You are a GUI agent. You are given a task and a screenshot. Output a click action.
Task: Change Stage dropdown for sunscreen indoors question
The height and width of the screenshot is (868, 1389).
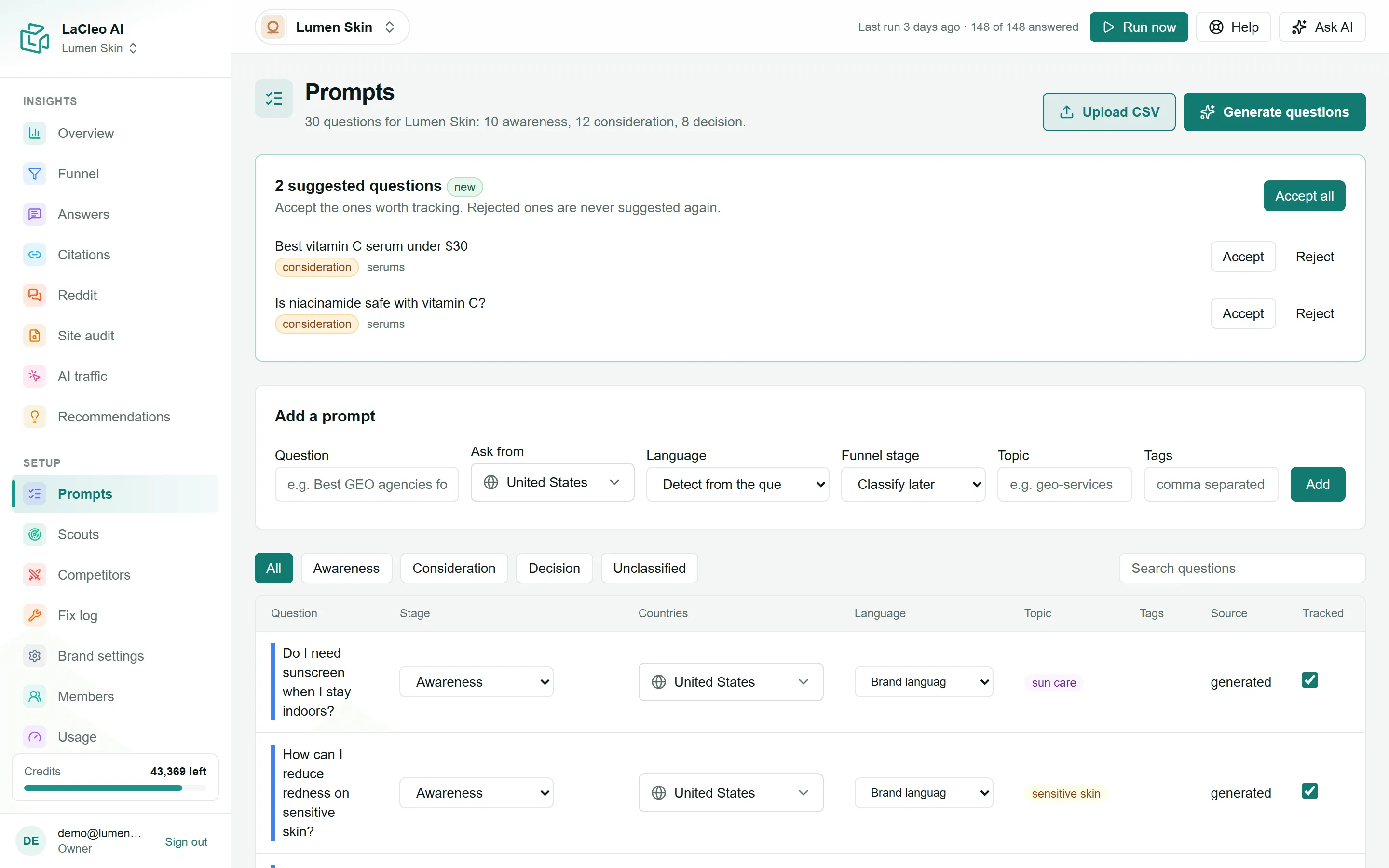pyautogui.click(x=477, y=681)
